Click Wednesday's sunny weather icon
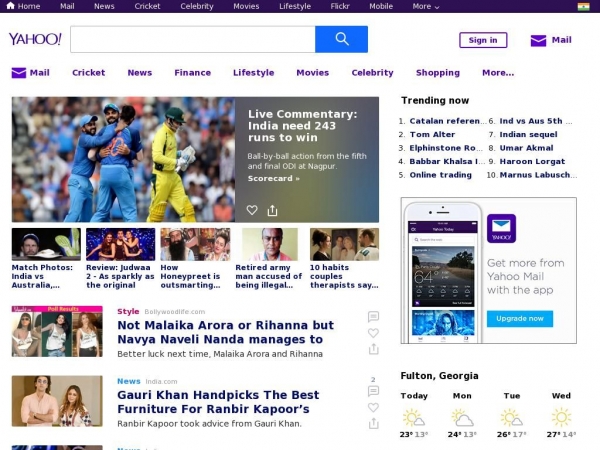Image resolution: width=600 pixels, height=450 pixels. (561, 417)
